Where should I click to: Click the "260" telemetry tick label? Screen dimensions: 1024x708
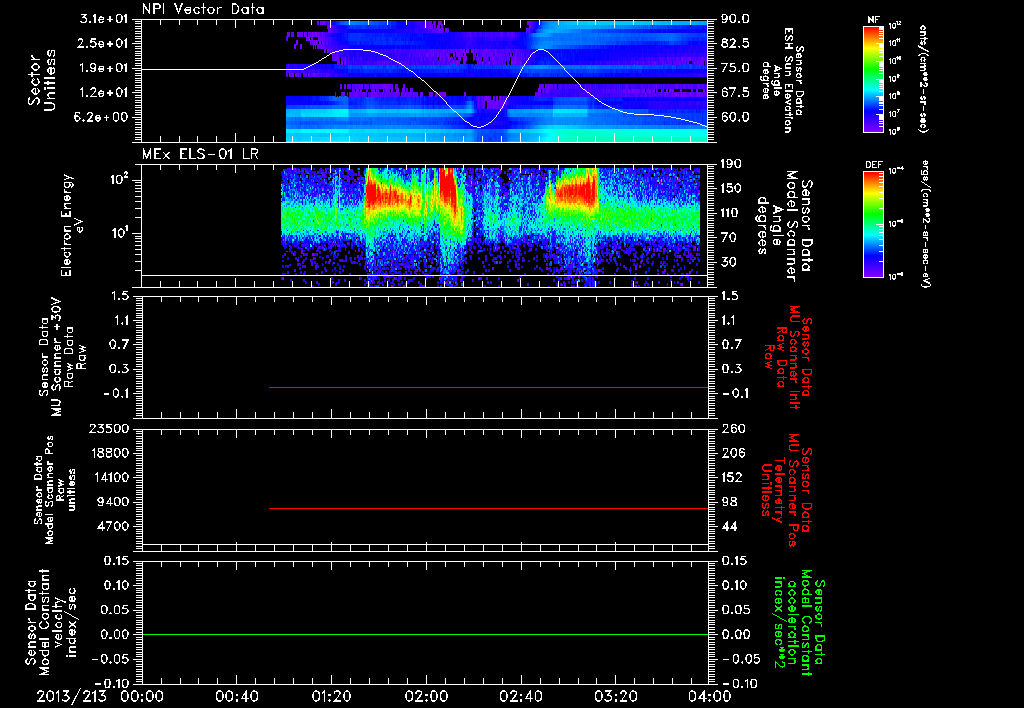(732, 428)
